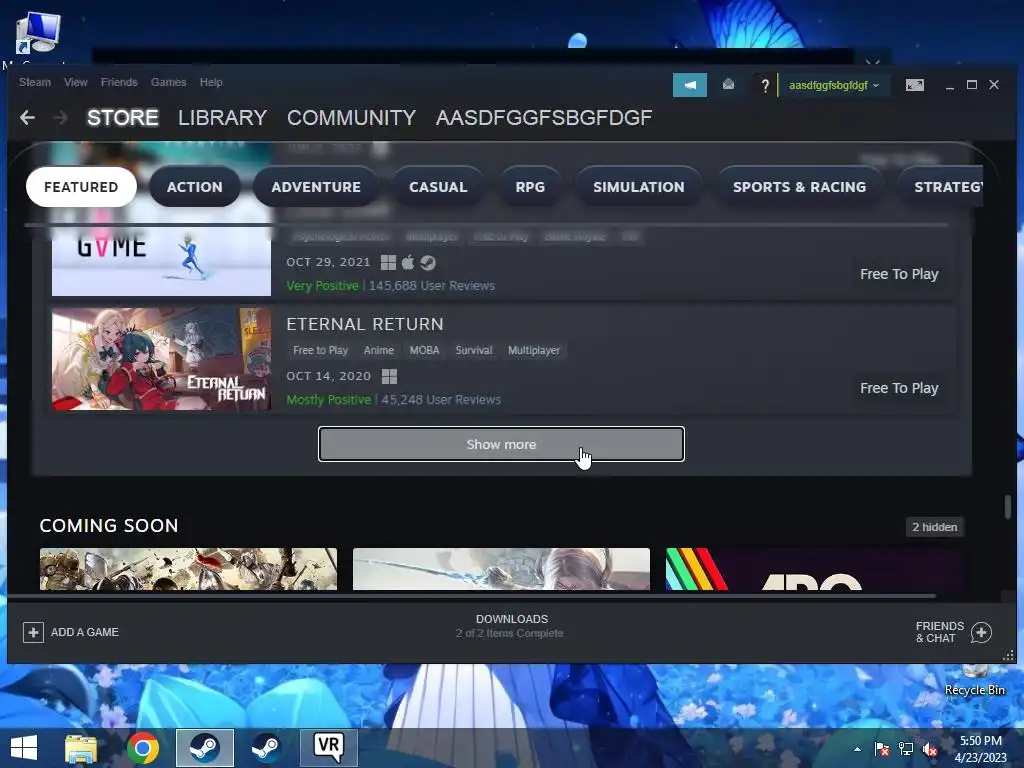Open the View menu
This screenshot has height=768, width=1024.
(76, 82)
